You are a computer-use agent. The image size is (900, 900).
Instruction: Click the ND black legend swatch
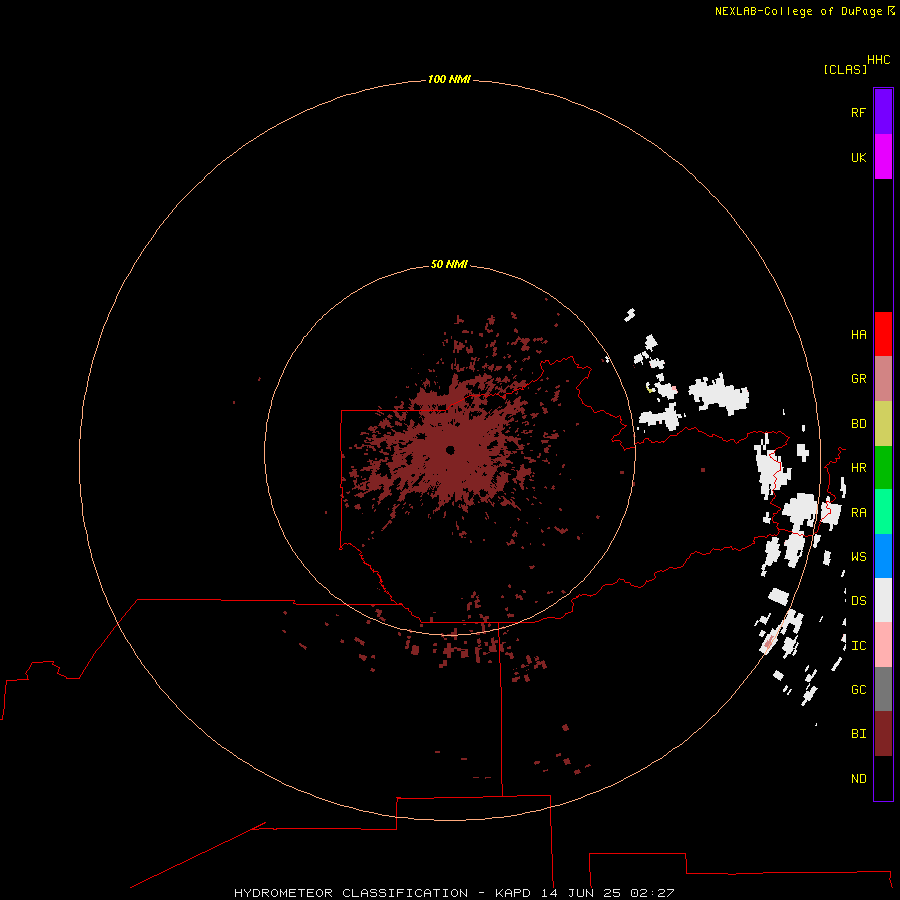(x=883, y=778)
